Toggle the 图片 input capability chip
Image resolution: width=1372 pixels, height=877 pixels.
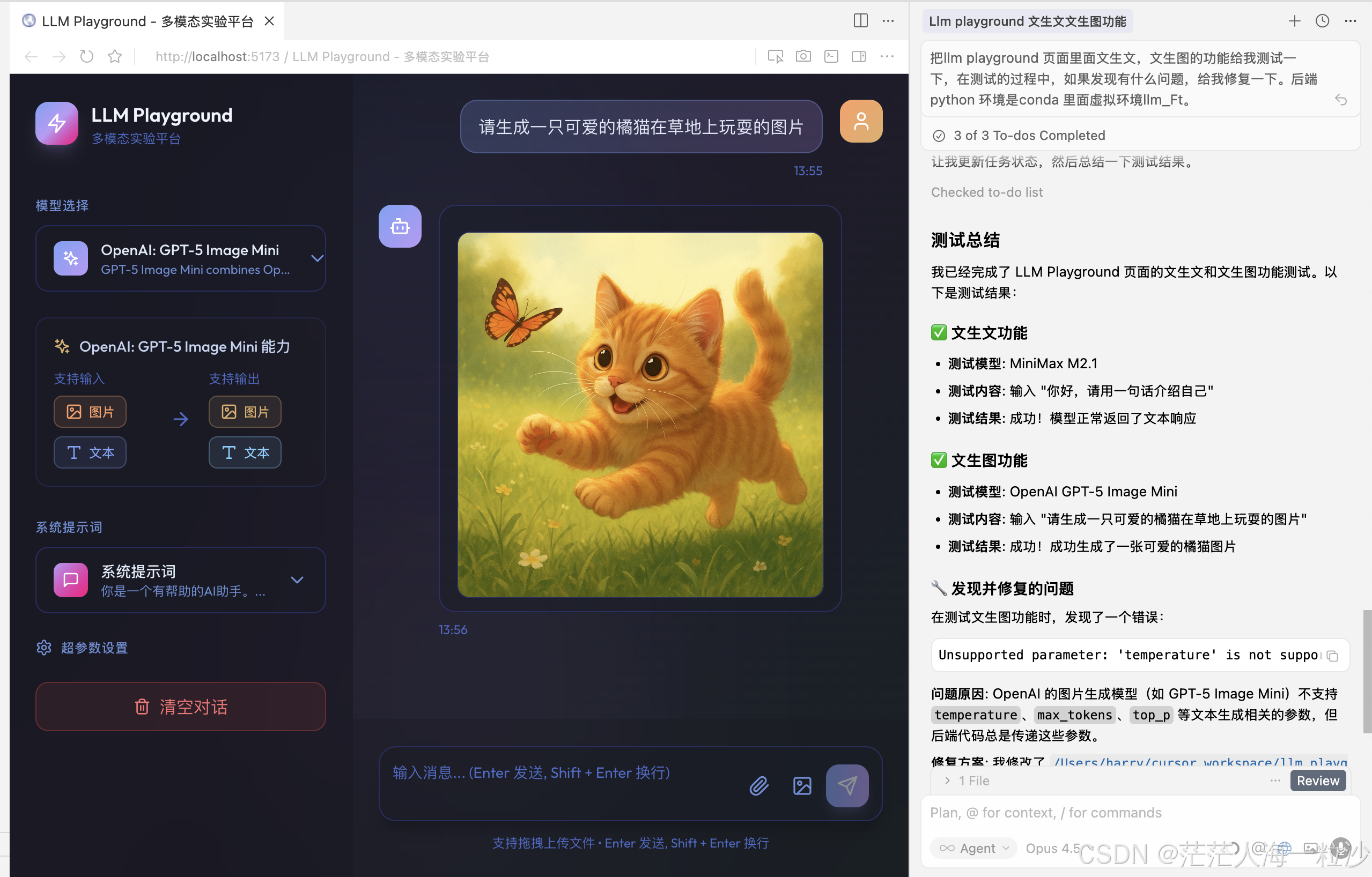coord(90,412)
